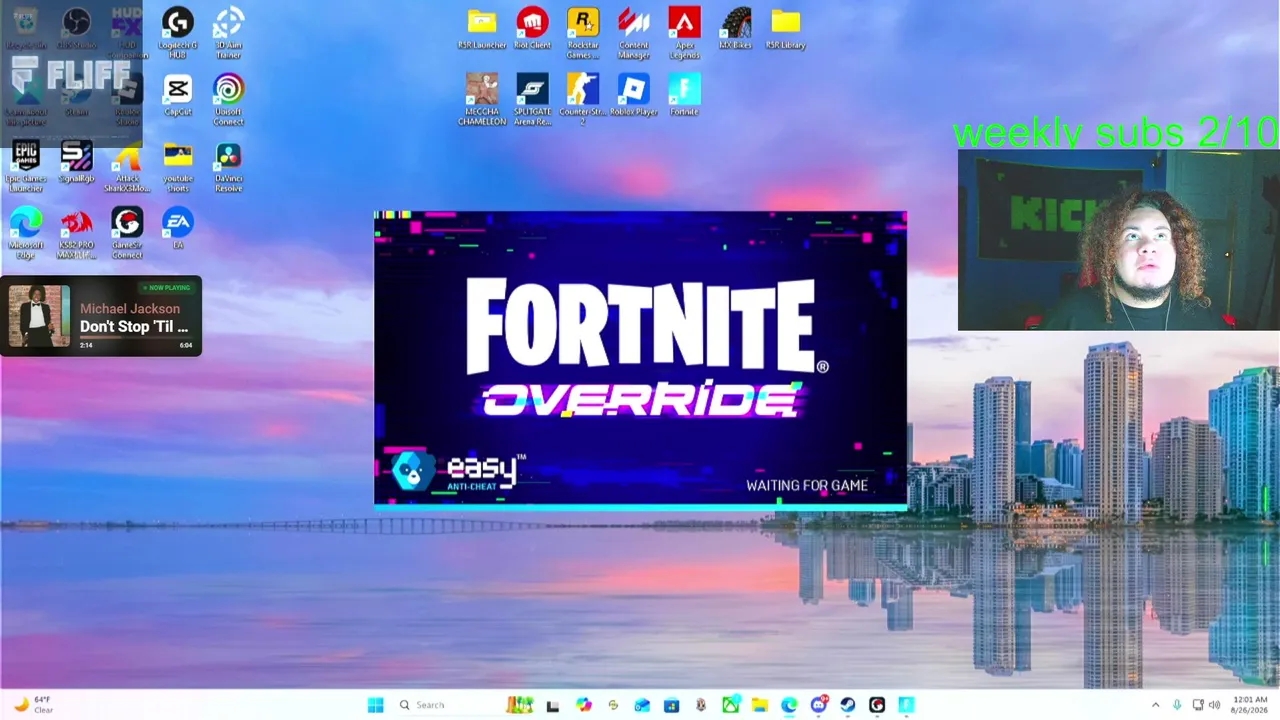Click the Michael Jackson album art thumbnail
This screenshot has width=1280, height=720.
tap(39, 316)
